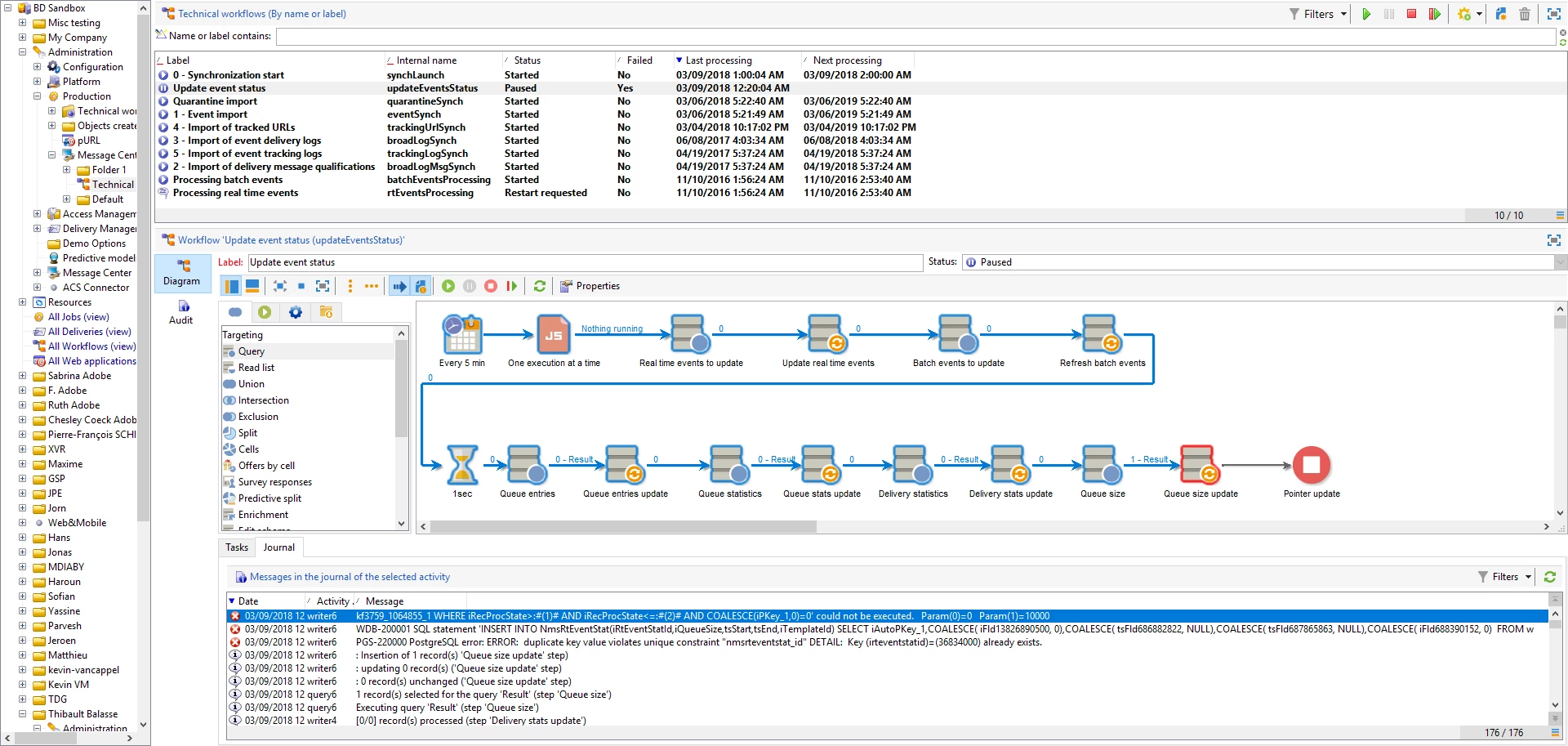Select the '1sec' wait hourglass activity

462,465
